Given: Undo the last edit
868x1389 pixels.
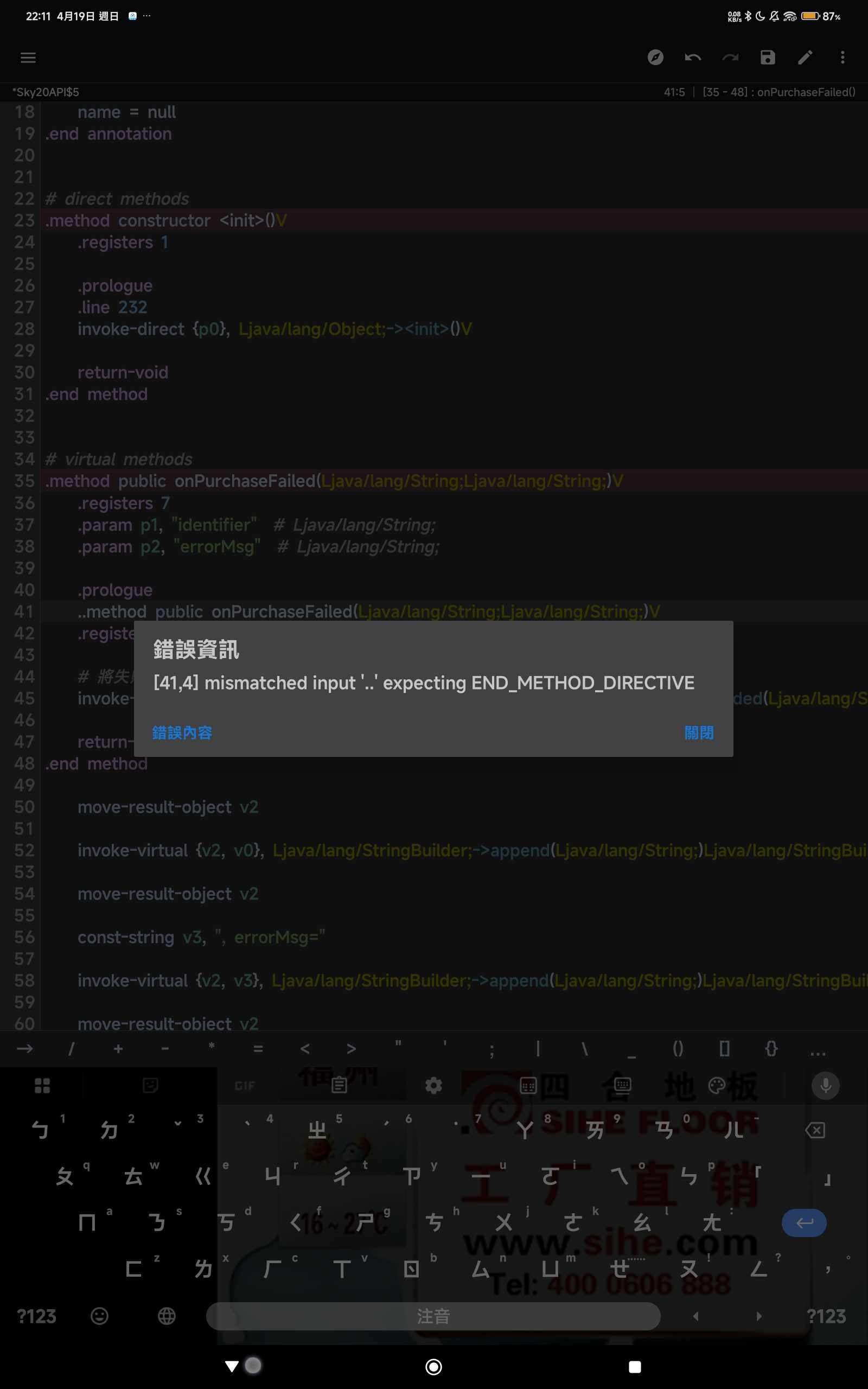Looking at the screenshot, I should [x=693, y=58].
